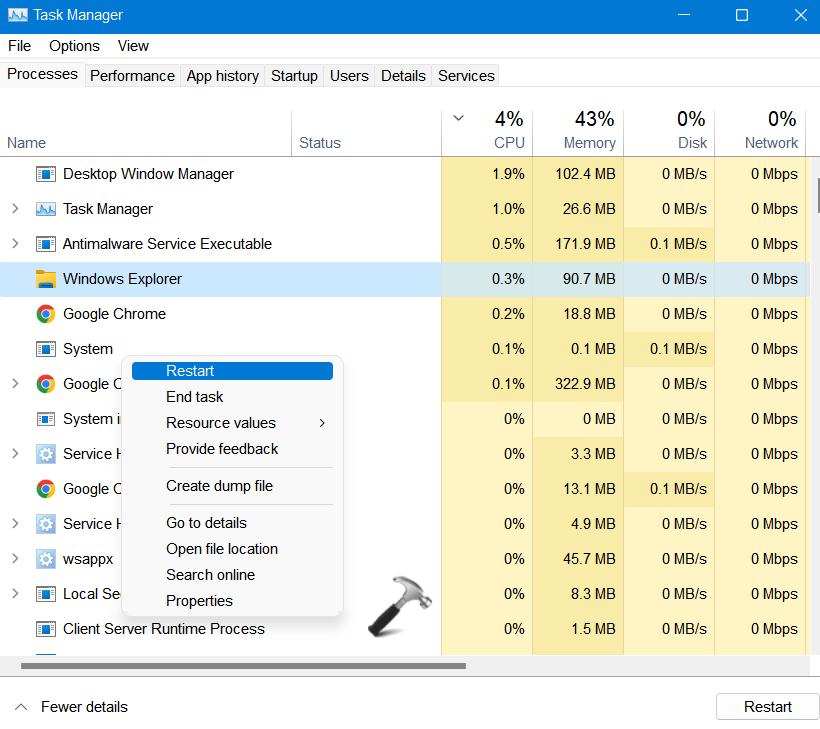Image resolution: width=820 pixels, height=729 pixels.
Task: Click the System process icon
Action: pyautogui.click(x=45, y=349)
